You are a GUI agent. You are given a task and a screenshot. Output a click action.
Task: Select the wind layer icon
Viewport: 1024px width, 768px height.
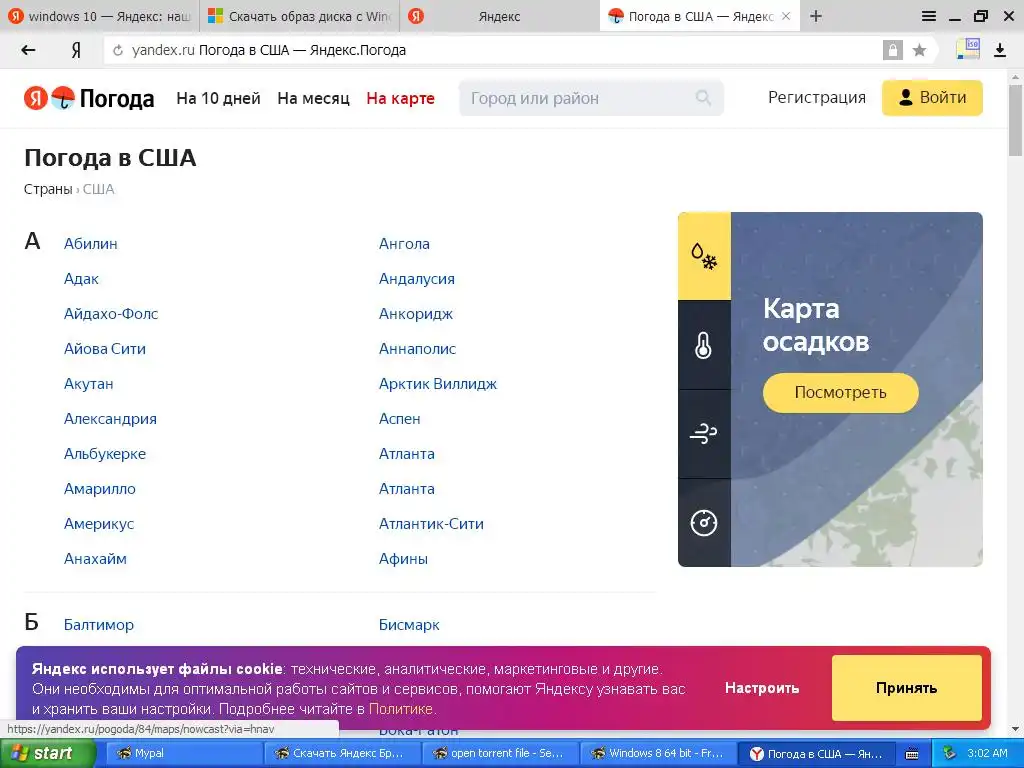coord(704,434)
